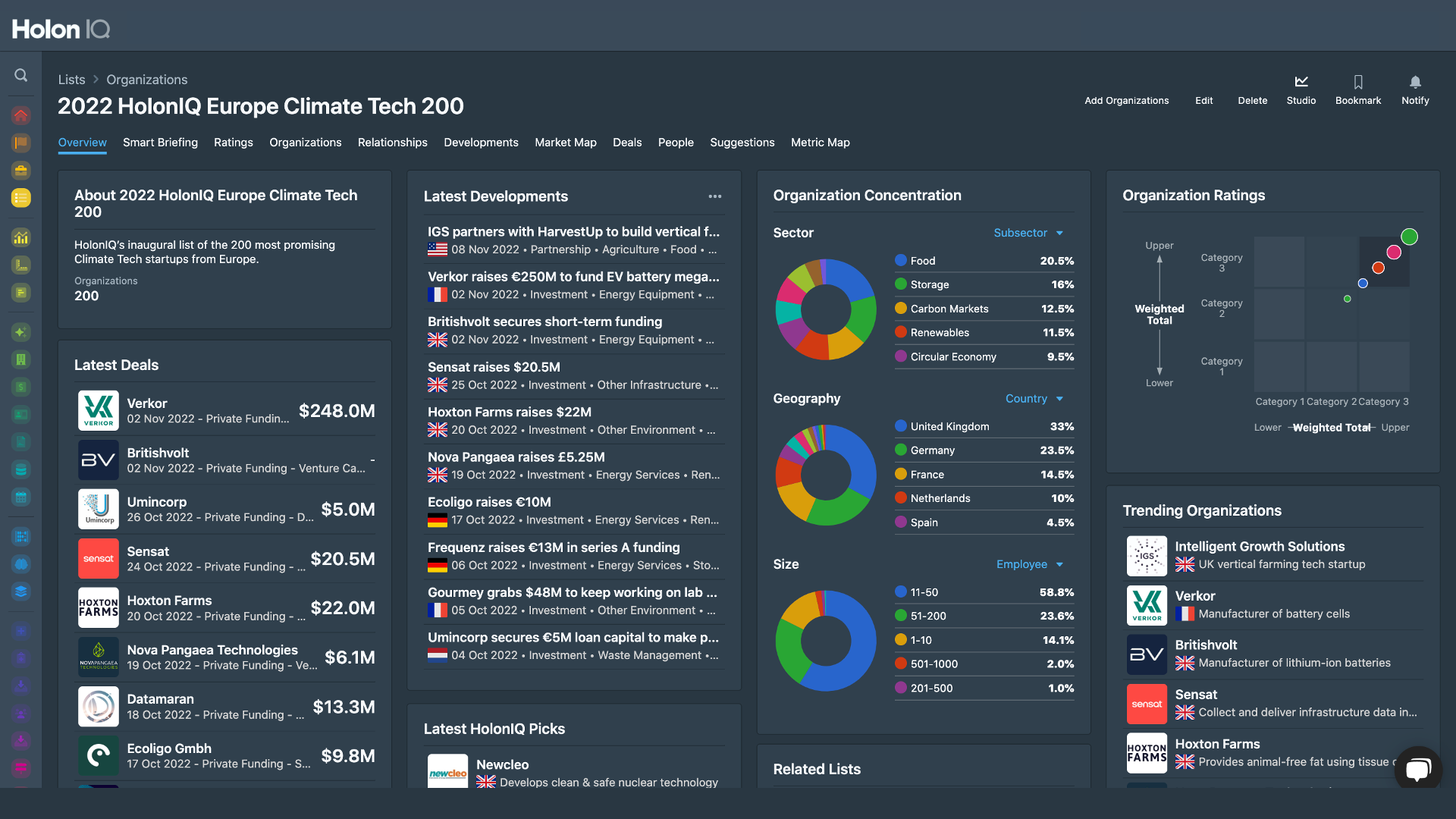Screen dimensions: 1456x819
Task: Open the Deals tab
Action: 627,143
